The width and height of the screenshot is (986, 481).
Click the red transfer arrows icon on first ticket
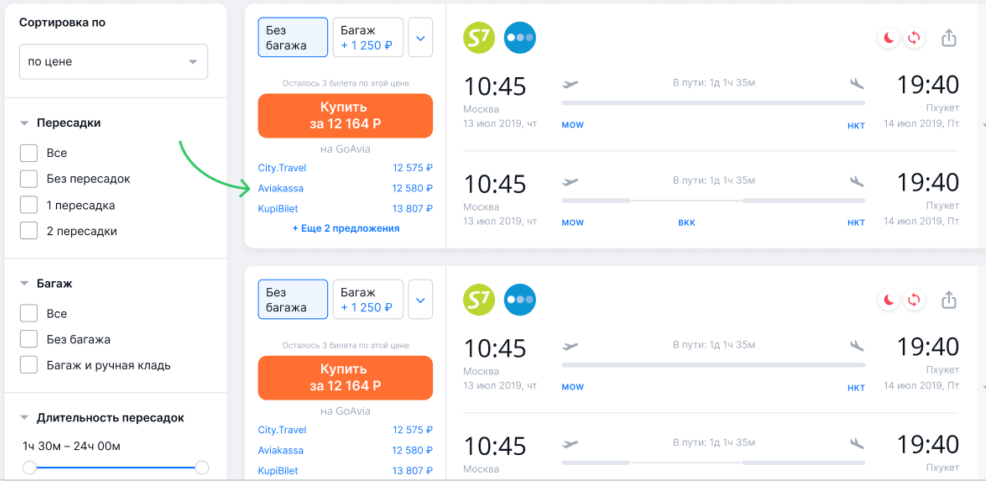[914, 38]
